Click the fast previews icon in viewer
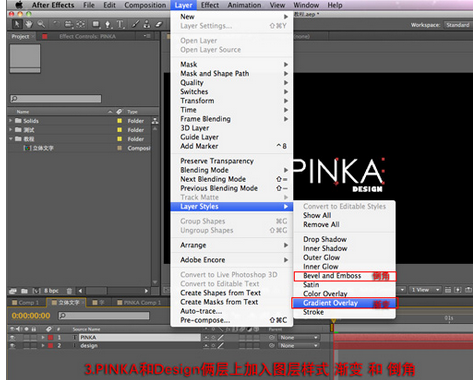Image resolution: width=473 pixels, height=380 pixels. [x=458, y=290]
